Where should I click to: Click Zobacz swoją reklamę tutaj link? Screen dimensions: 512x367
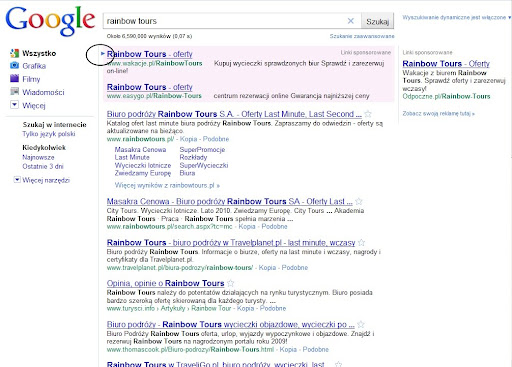438,113
